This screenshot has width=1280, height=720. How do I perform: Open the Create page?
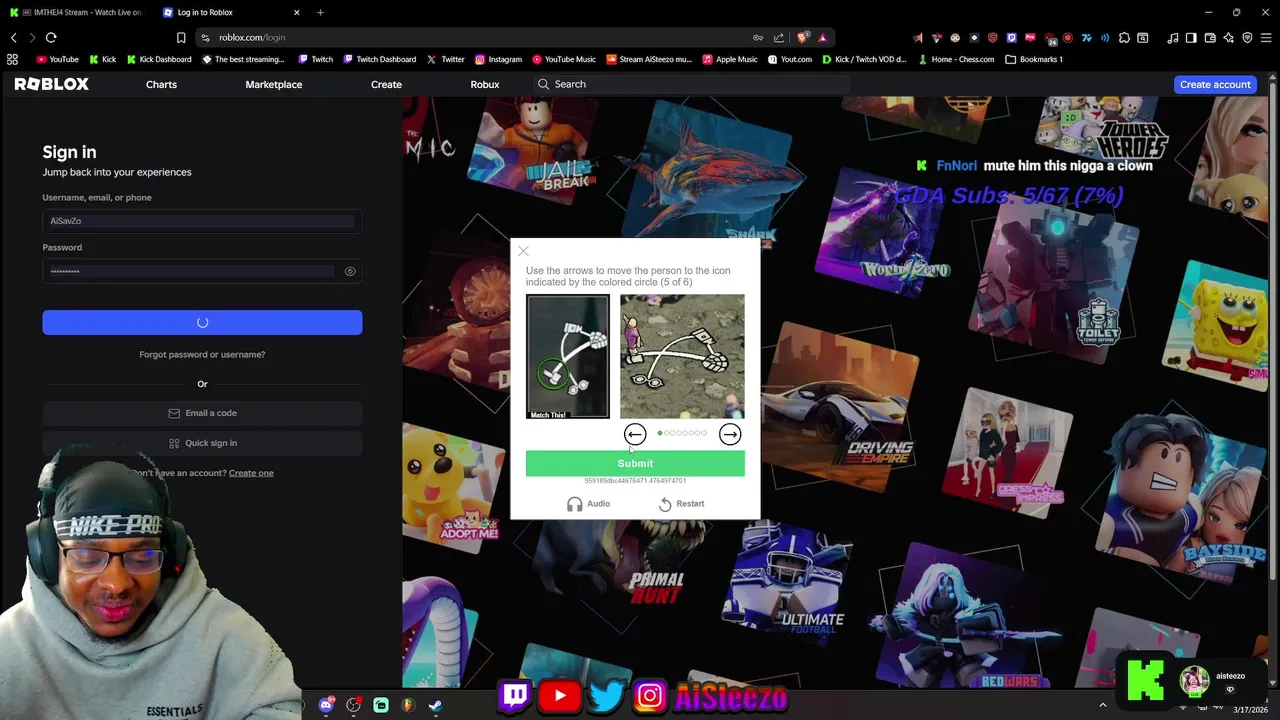click(386, 84)
